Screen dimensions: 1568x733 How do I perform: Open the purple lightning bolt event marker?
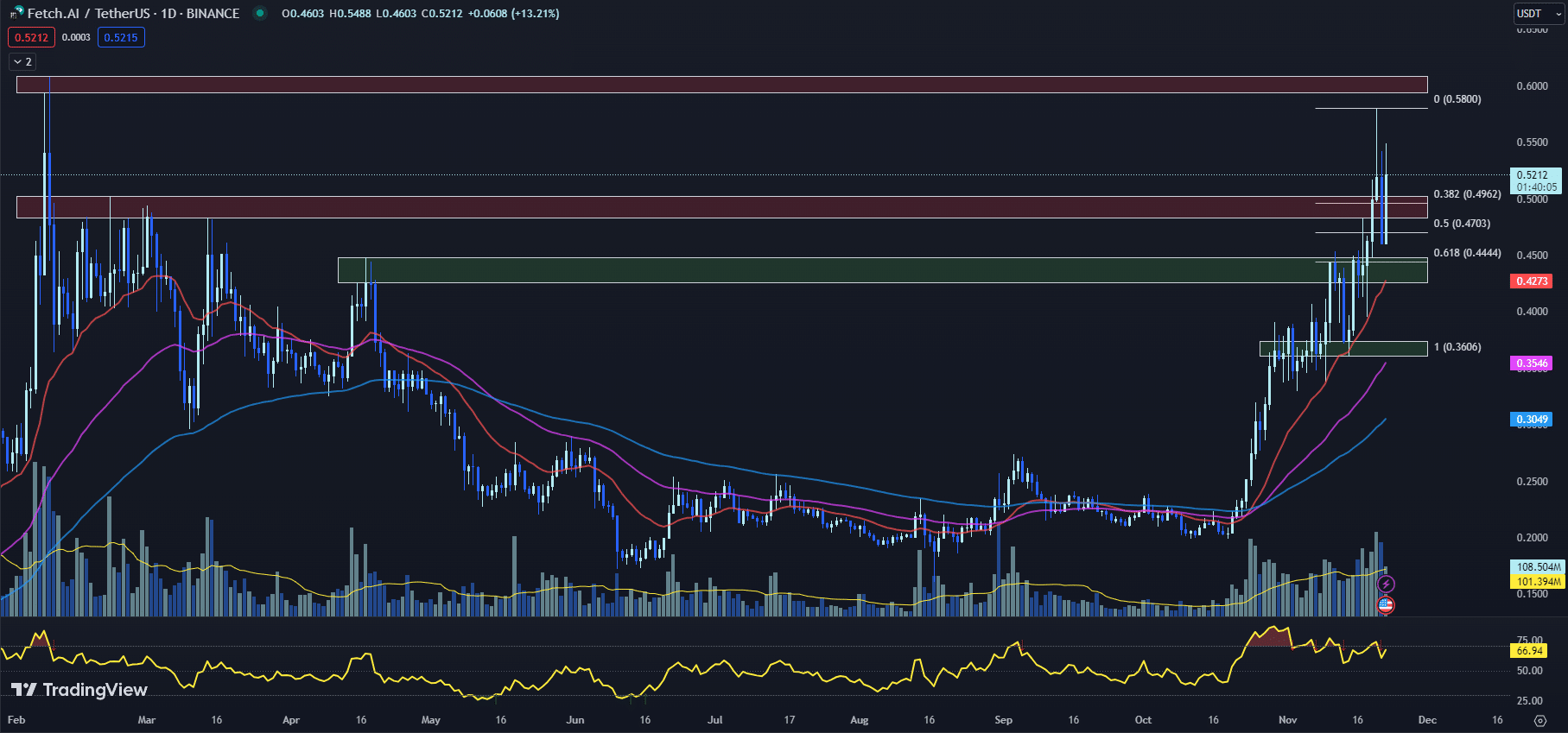tap(1385, 585)
